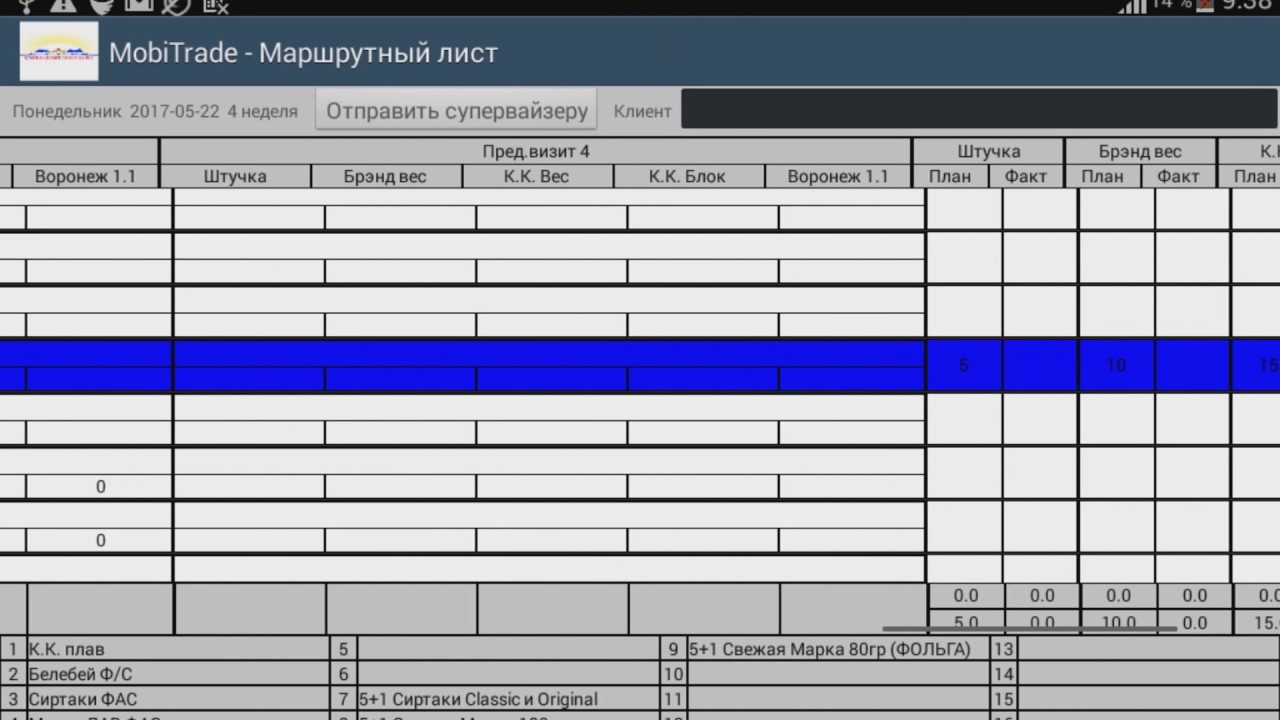Focus the dark Клиент input field

click(x=980, y=109)
